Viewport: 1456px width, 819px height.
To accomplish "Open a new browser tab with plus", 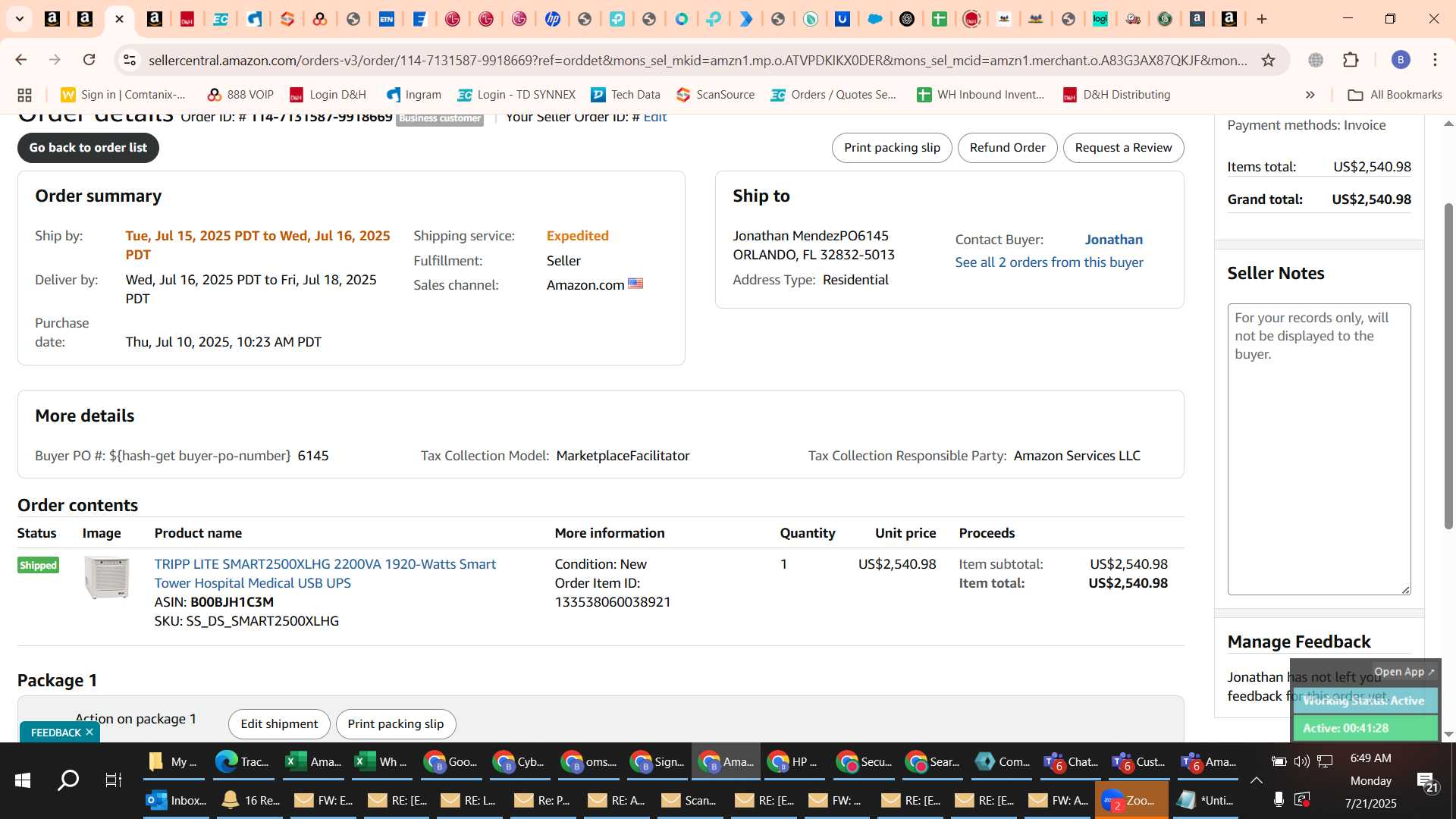I will pos(1262,19).
